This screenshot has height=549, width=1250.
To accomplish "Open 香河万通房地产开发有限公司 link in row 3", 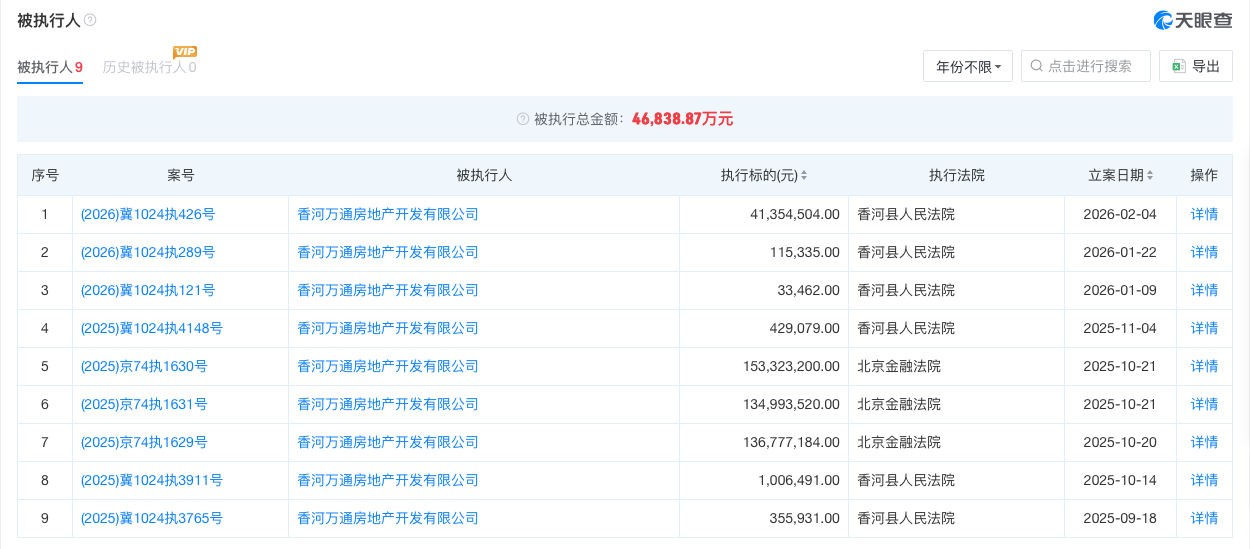I will pyautogui.click(x=387, y=290).
